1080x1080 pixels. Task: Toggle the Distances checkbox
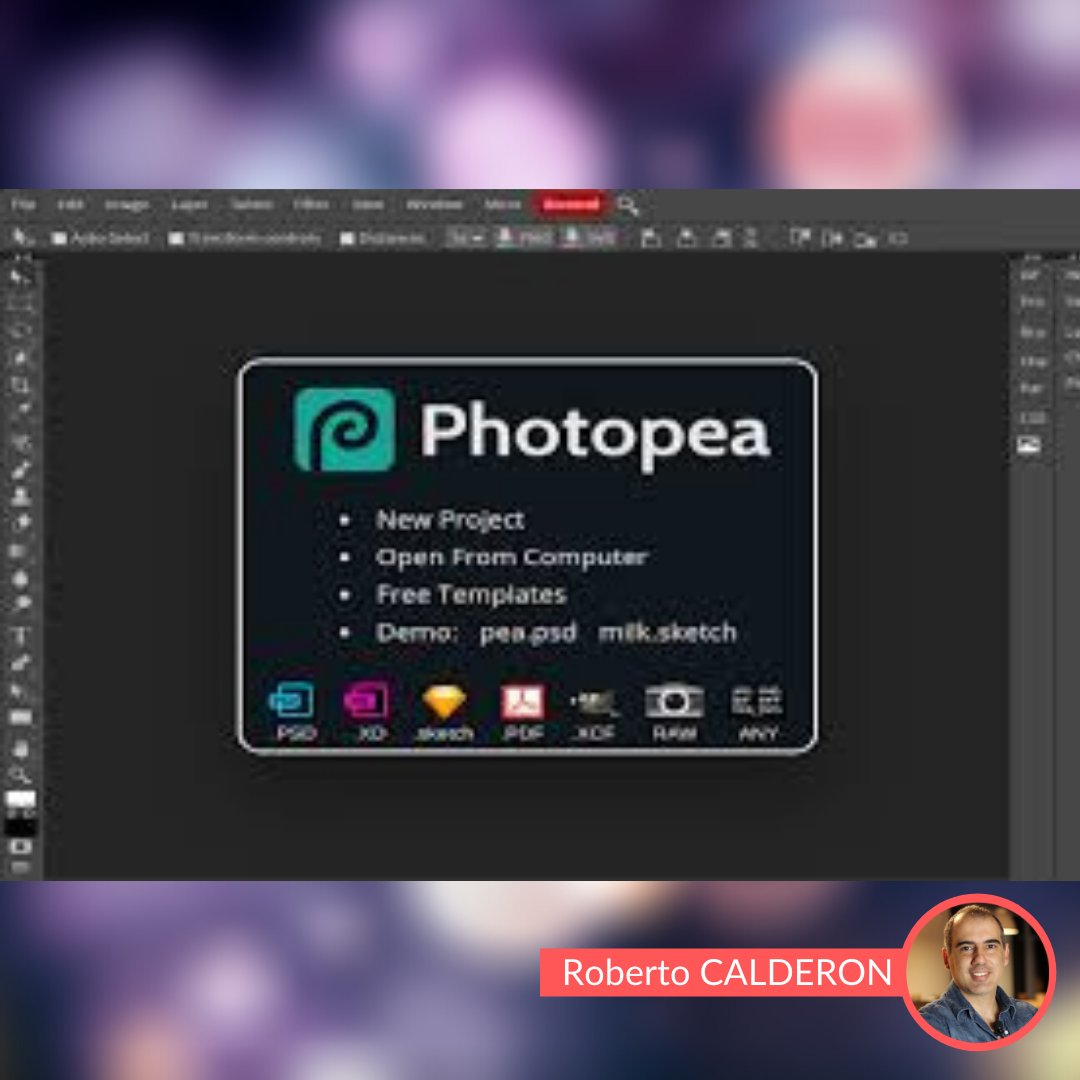point(347,238)
